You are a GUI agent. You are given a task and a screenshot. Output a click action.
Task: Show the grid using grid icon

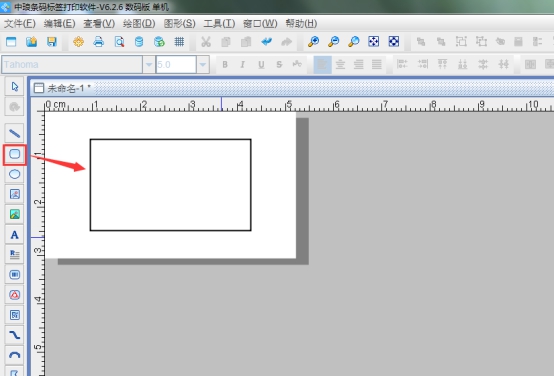point(179,42)
